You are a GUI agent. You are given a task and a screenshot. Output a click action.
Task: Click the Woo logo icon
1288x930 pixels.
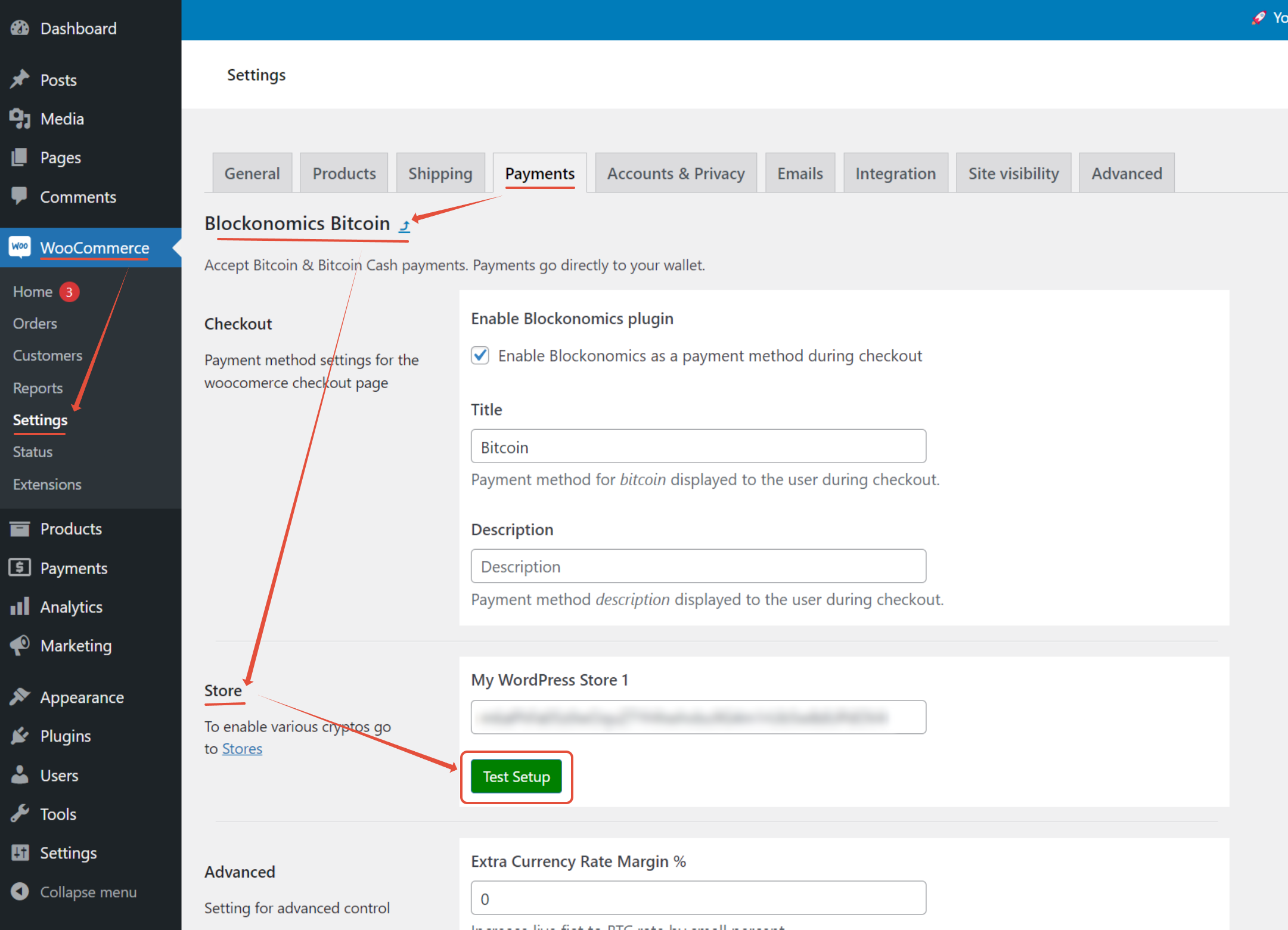tap(20, 247)
